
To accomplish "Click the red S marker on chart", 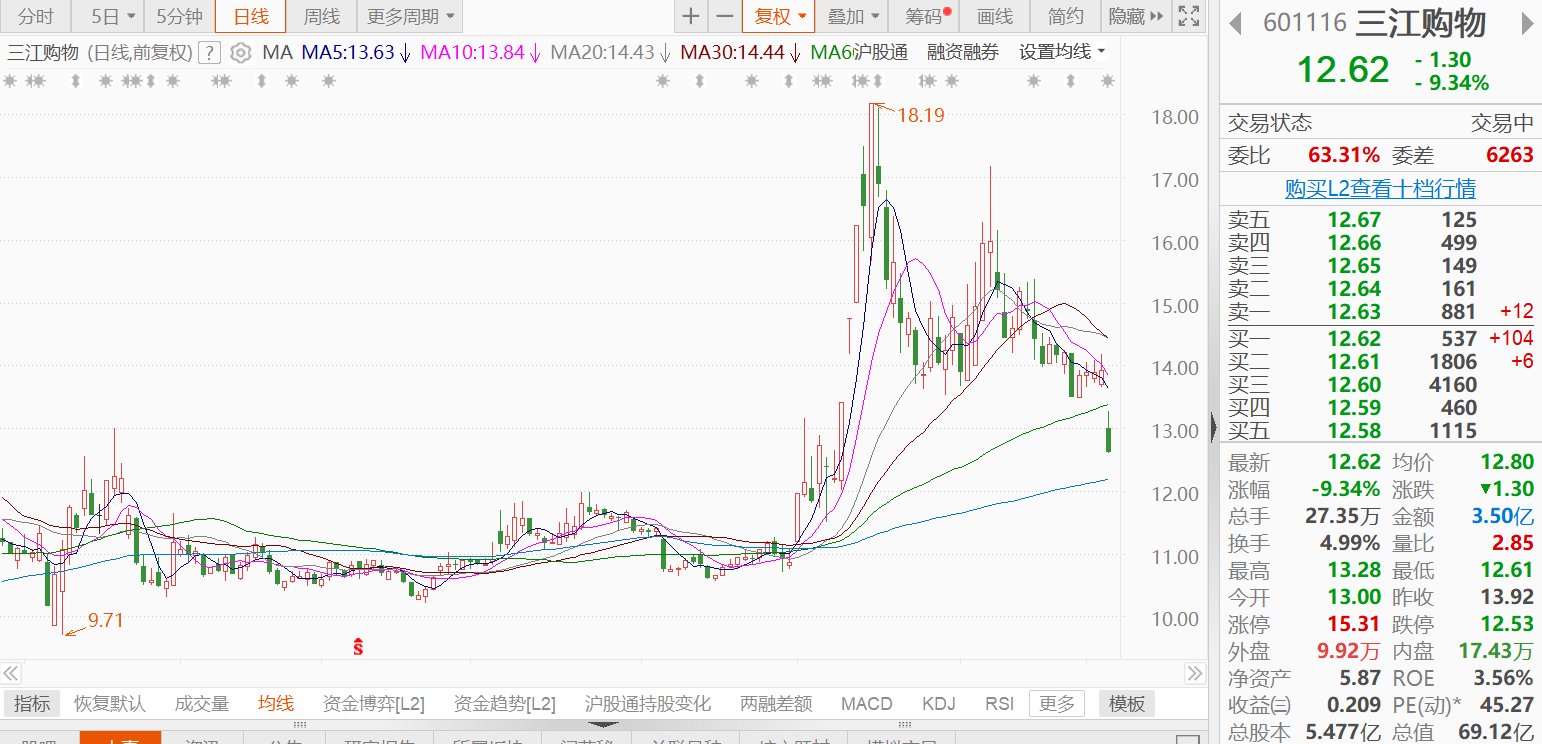I will tap(358, 647).
